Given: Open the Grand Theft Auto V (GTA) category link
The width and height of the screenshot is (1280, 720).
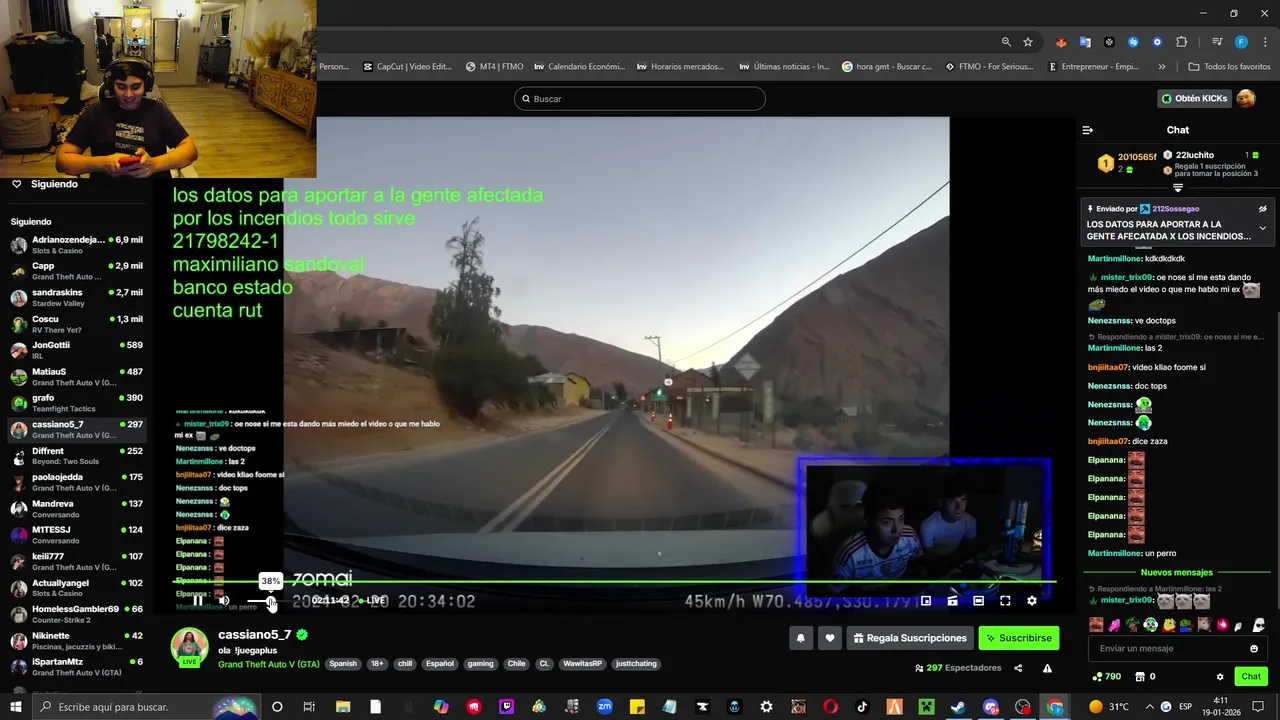Looking at the screenshot, I should point(269,664).
